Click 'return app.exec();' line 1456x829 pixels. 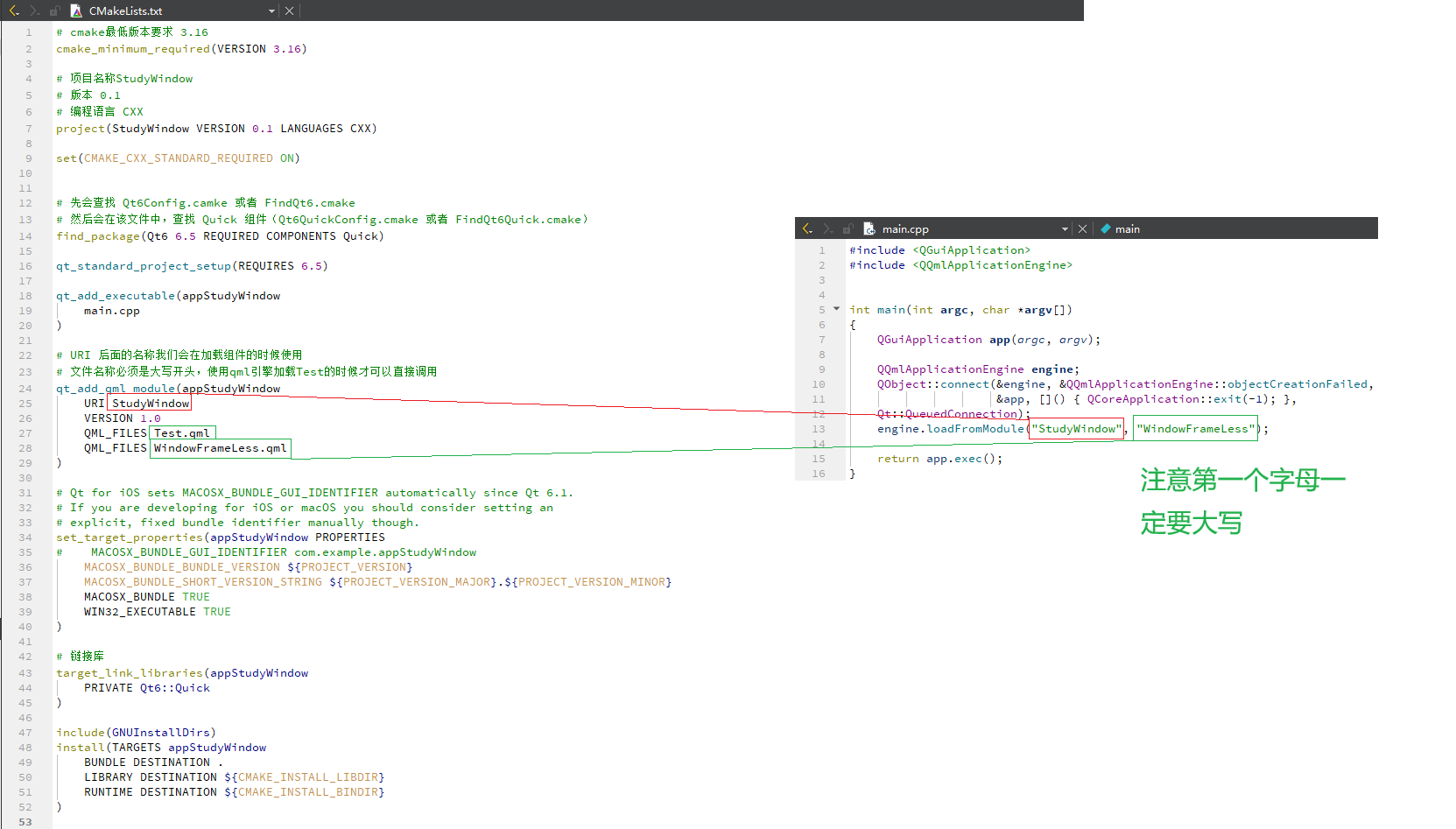tap(940, 459)
